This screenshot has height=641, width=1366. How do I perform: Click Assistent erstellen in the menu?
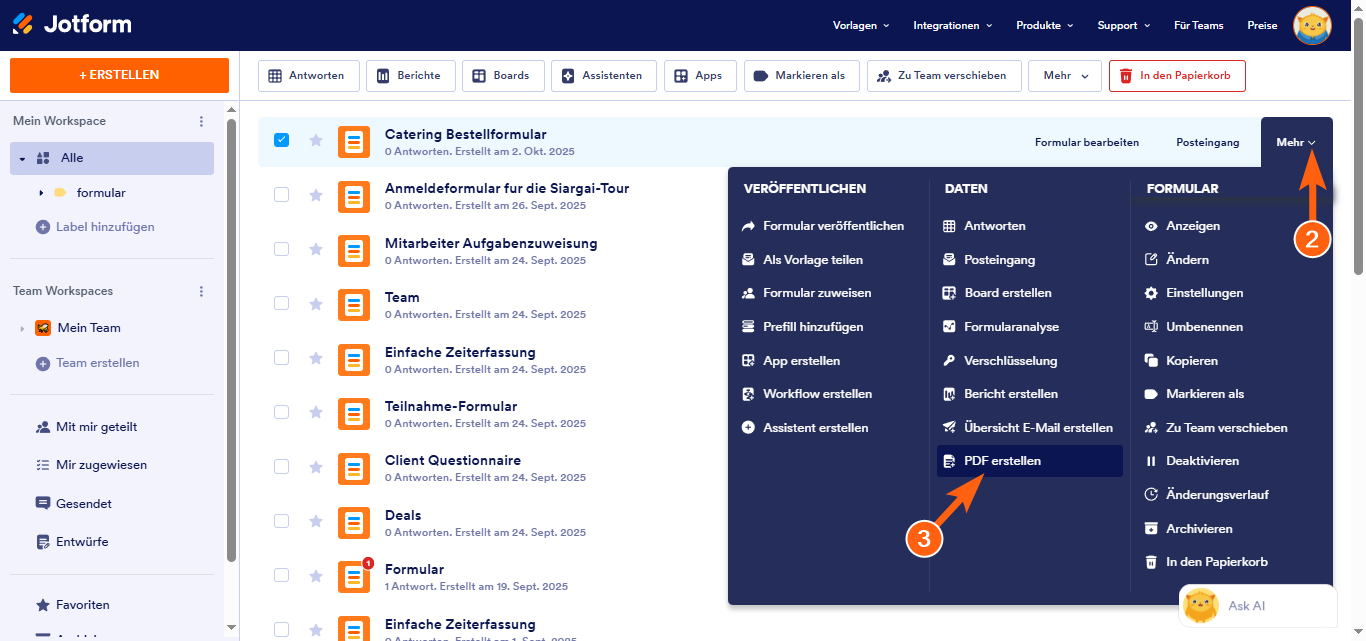pos(805,428)
